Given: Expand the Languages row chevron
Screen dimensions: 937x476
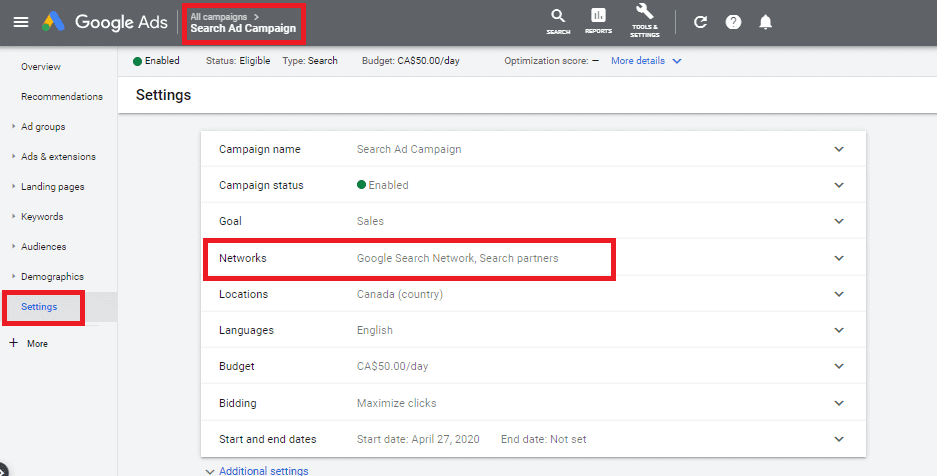Looking at the screenshot, I should (x=839, y=330).
